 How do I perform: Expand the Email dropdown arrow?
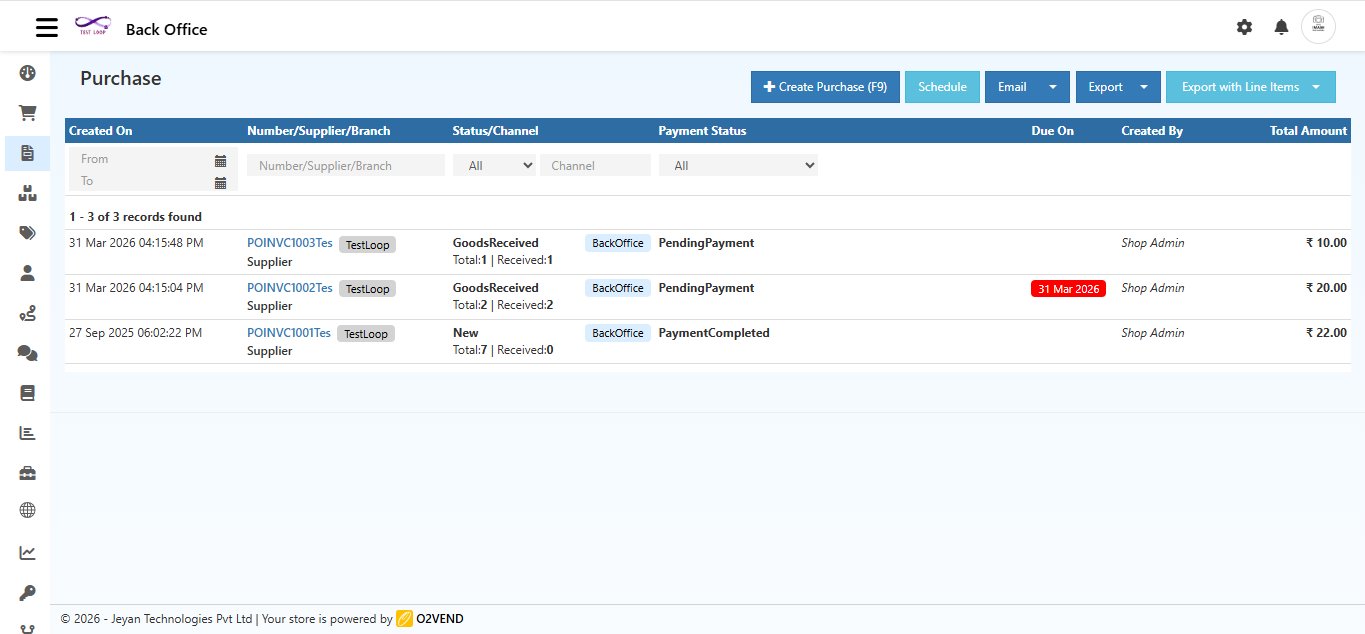point(1051,87)
